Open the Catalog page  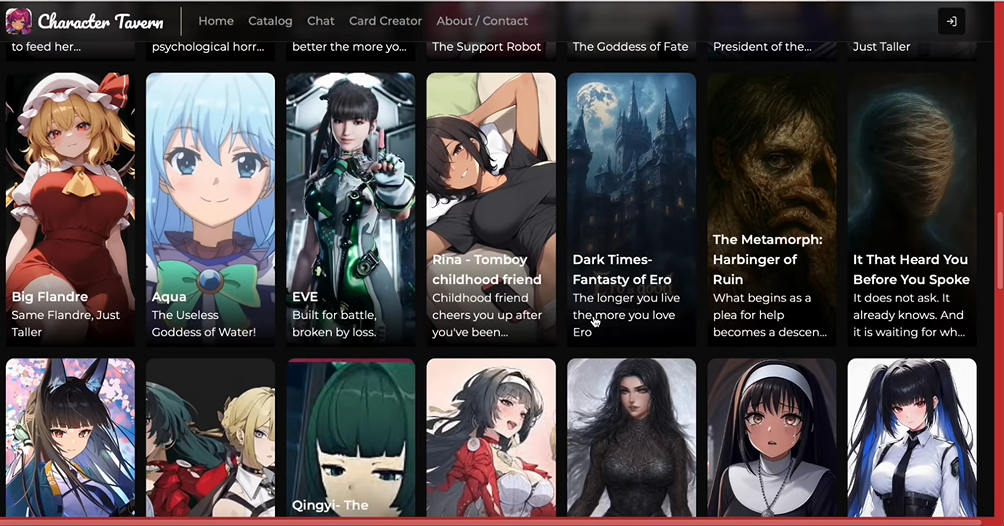click(x=270, y=21)
